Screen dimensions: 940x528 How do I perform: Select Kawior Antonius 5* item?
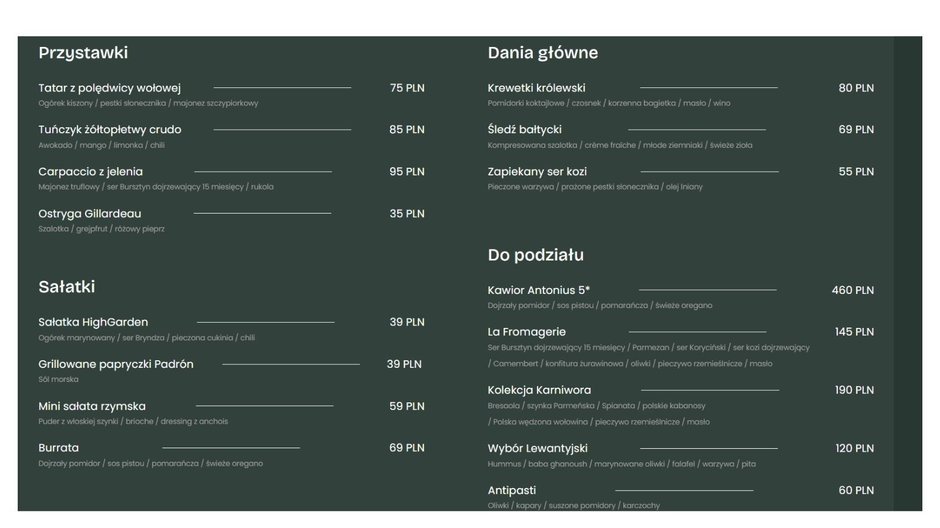(539, 290)
